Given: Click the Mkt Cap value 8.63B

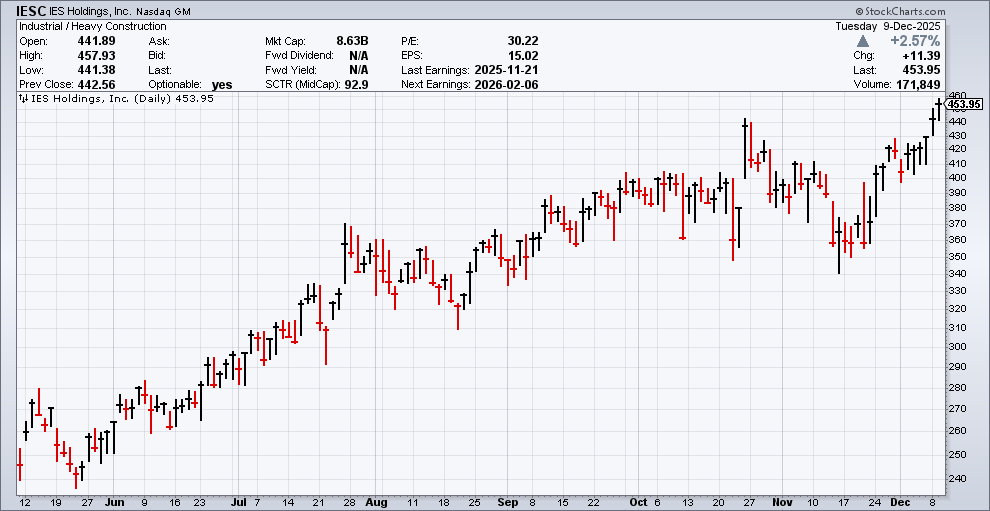Looking at the screenshot, I should (352, 40).
